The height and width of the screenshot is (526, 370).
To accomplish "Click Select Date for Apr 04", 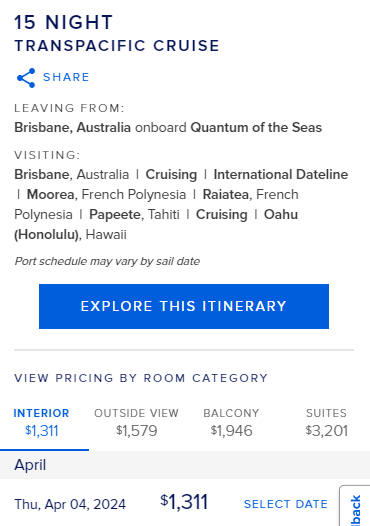I will (x=285, y=504).
